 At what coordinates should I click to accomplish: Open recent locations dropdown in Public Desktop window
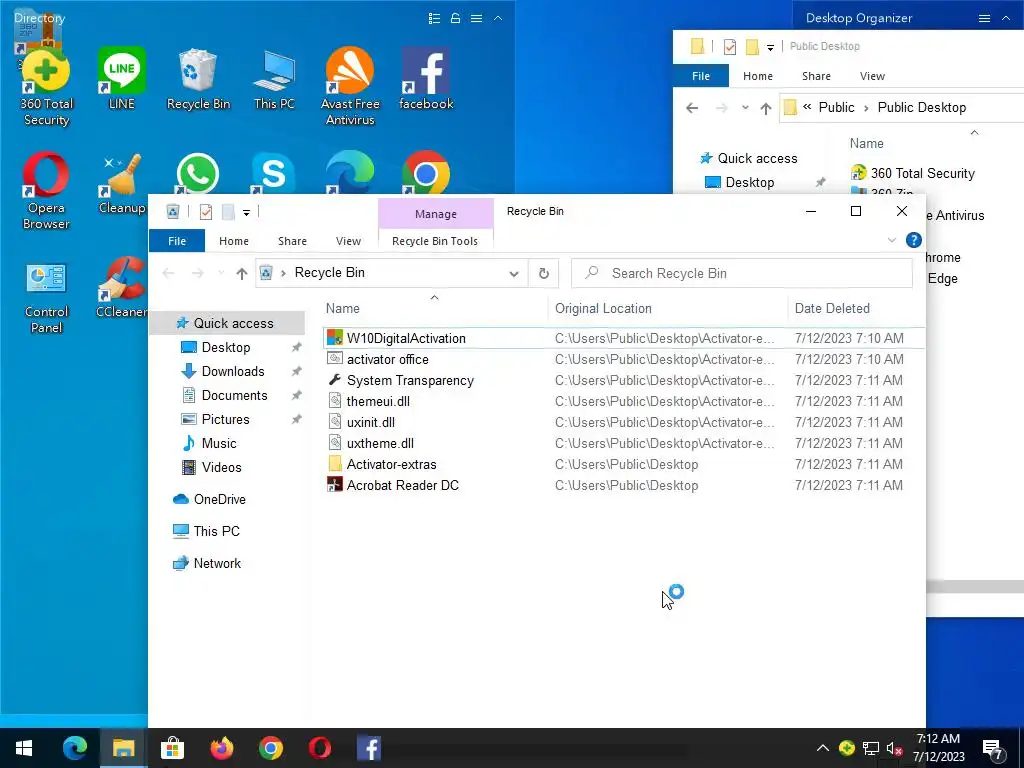coord(745,108)
